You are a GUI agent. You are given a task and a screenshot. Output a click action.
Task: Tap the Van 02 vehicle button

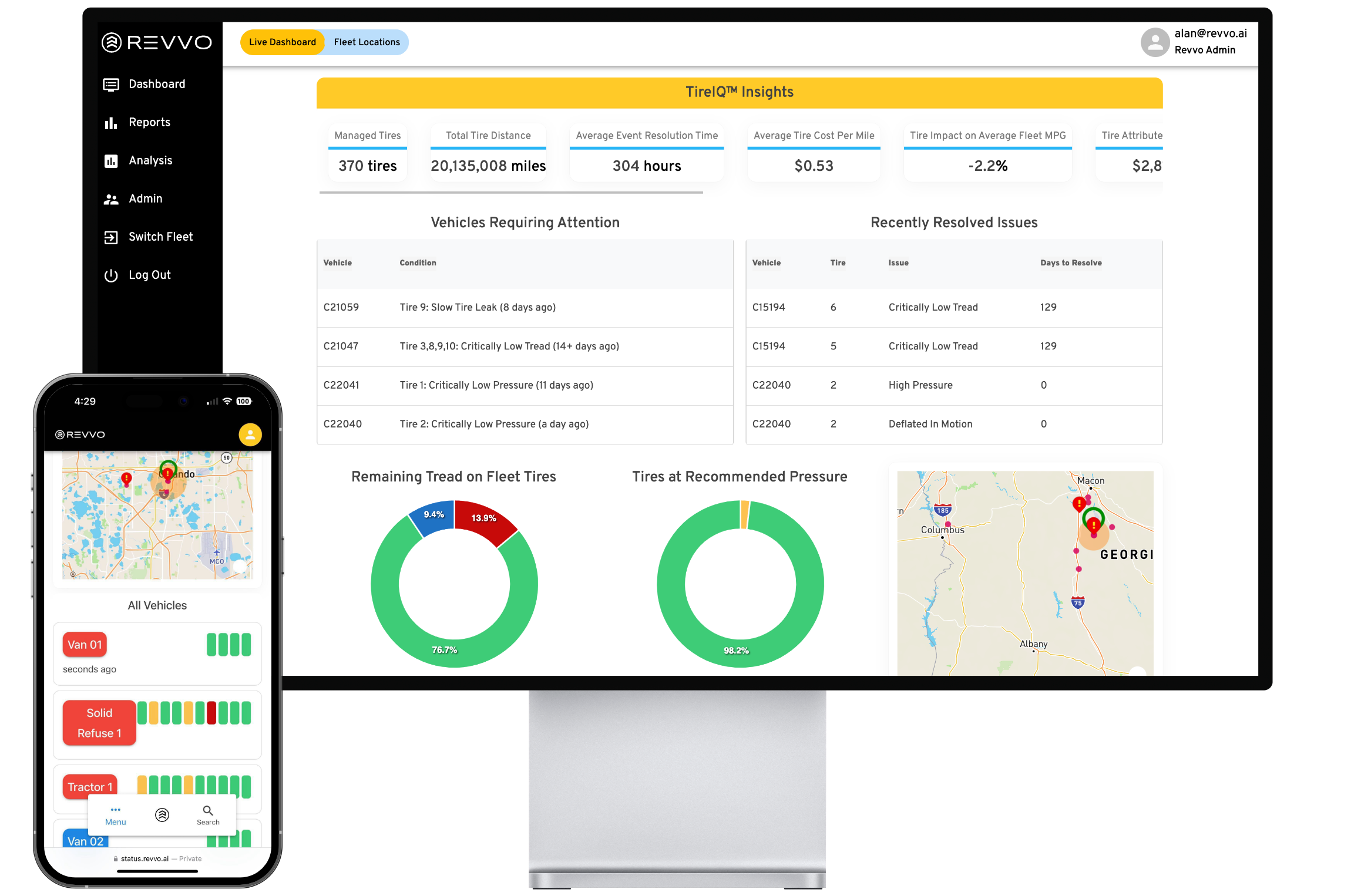(85, 840)
